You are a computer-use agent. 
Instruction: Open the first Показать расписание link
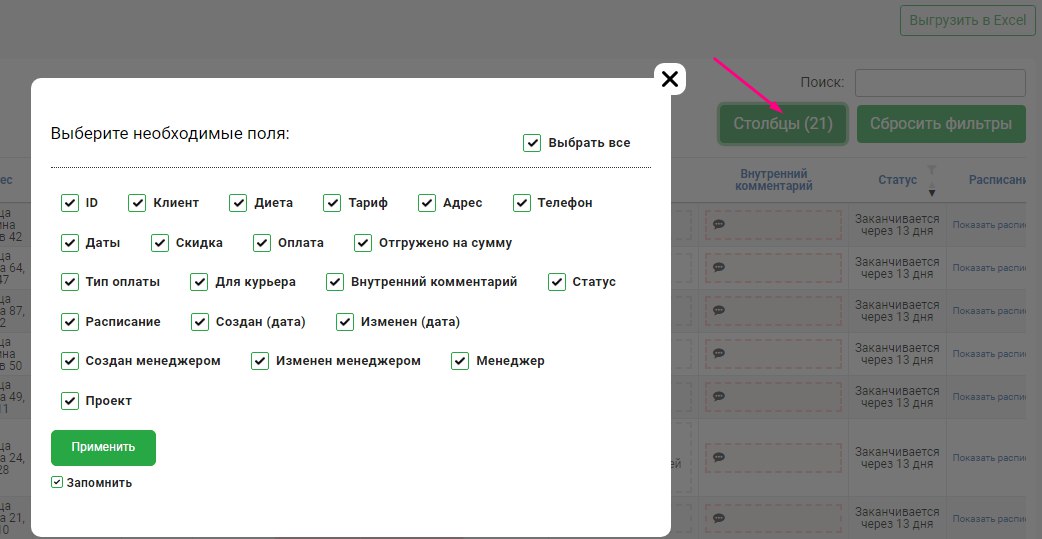pyautogui.click(x=990, y=226)
